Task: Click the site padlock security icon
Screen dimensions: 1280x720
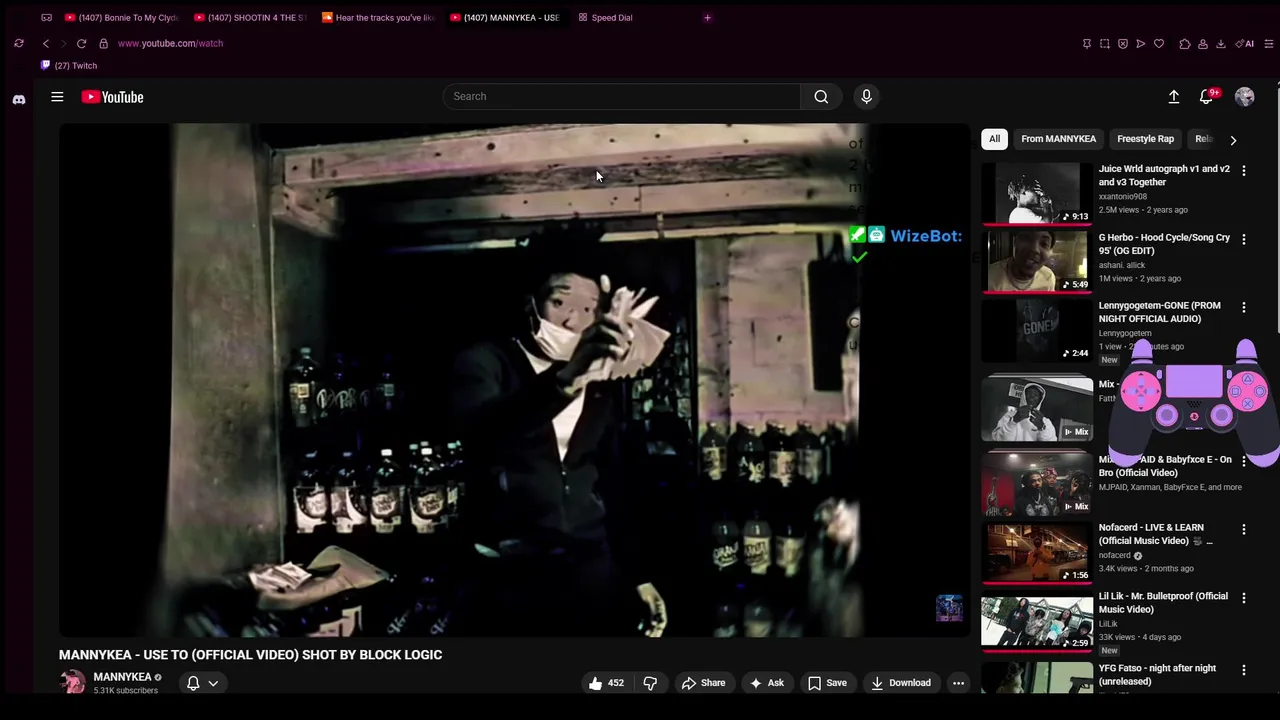Action: point(103,43)
